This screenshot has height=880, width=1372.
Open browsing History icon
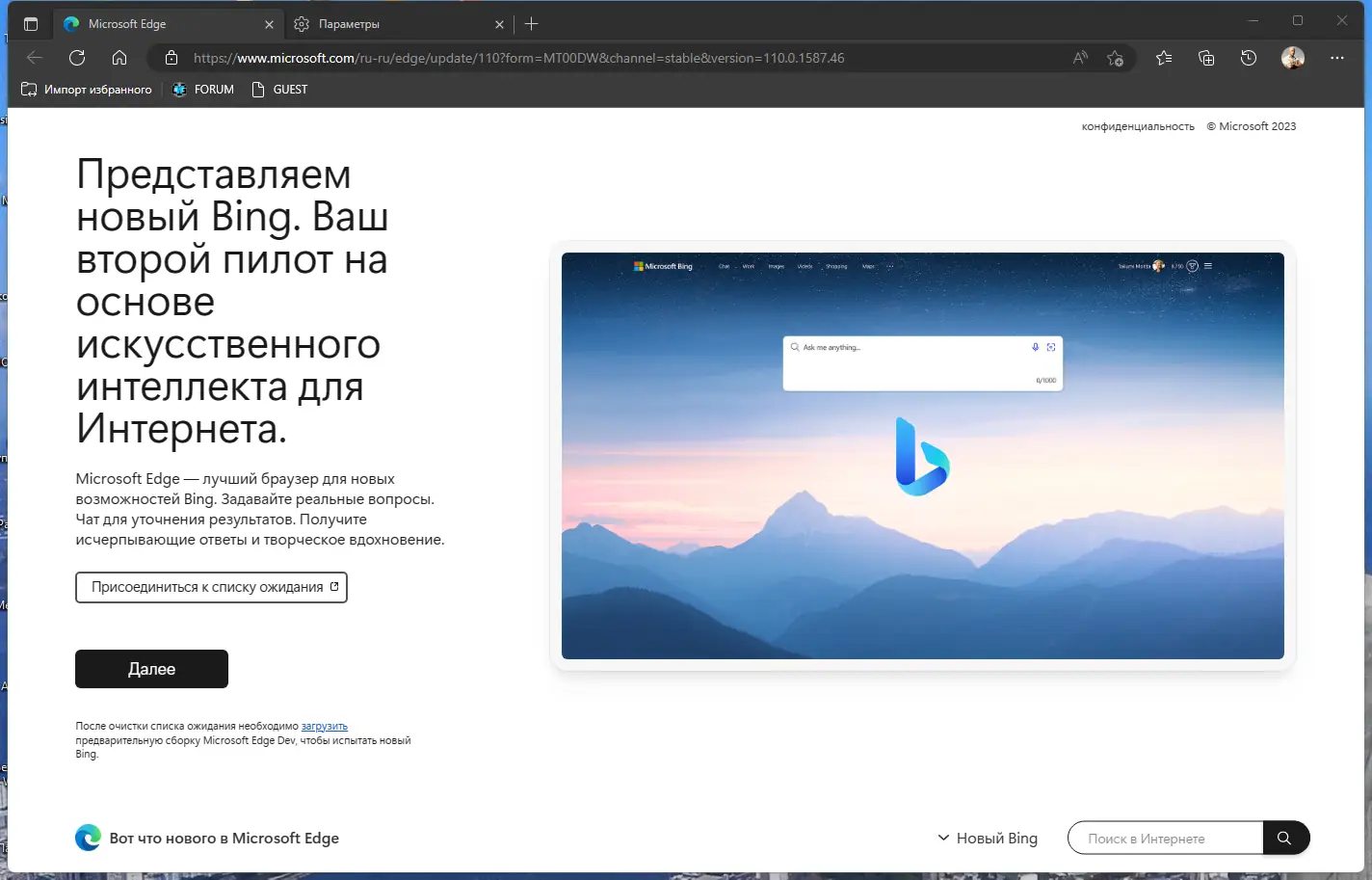pos(1249,58)
